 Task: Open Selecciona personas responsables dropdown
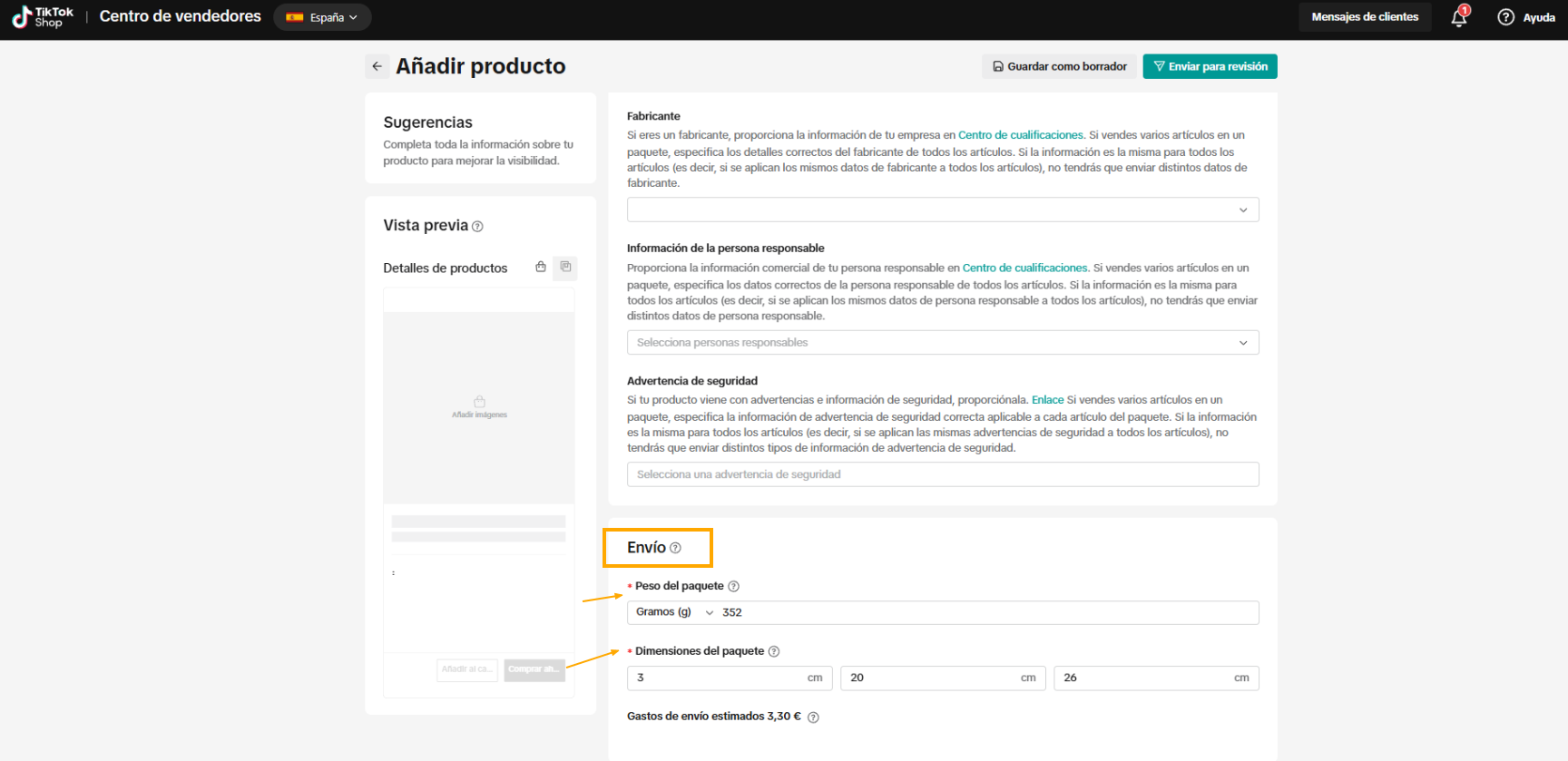pyautogui.click(x=943, y=343)
